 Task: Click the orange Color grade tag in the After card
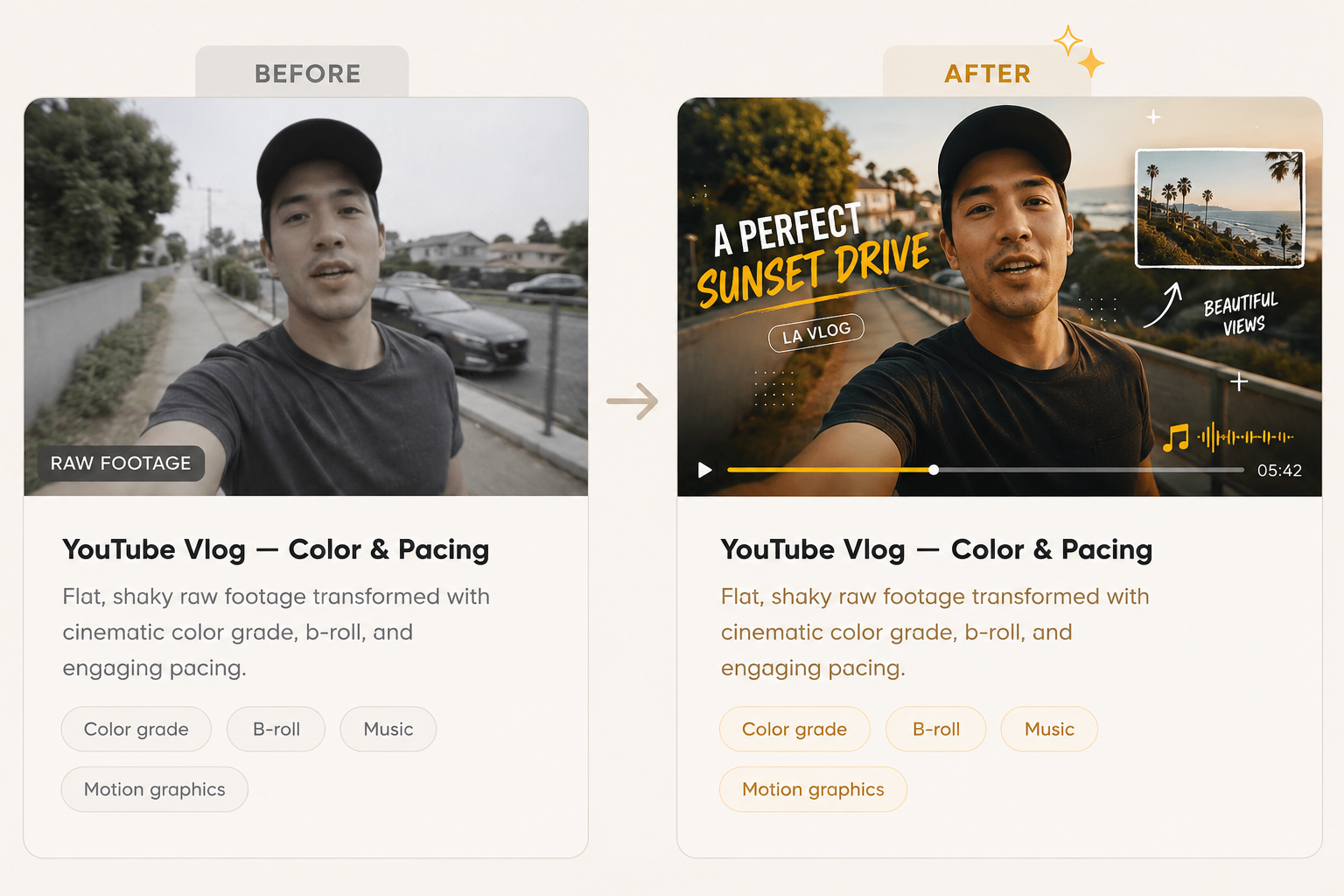click(x=794, y=729)
